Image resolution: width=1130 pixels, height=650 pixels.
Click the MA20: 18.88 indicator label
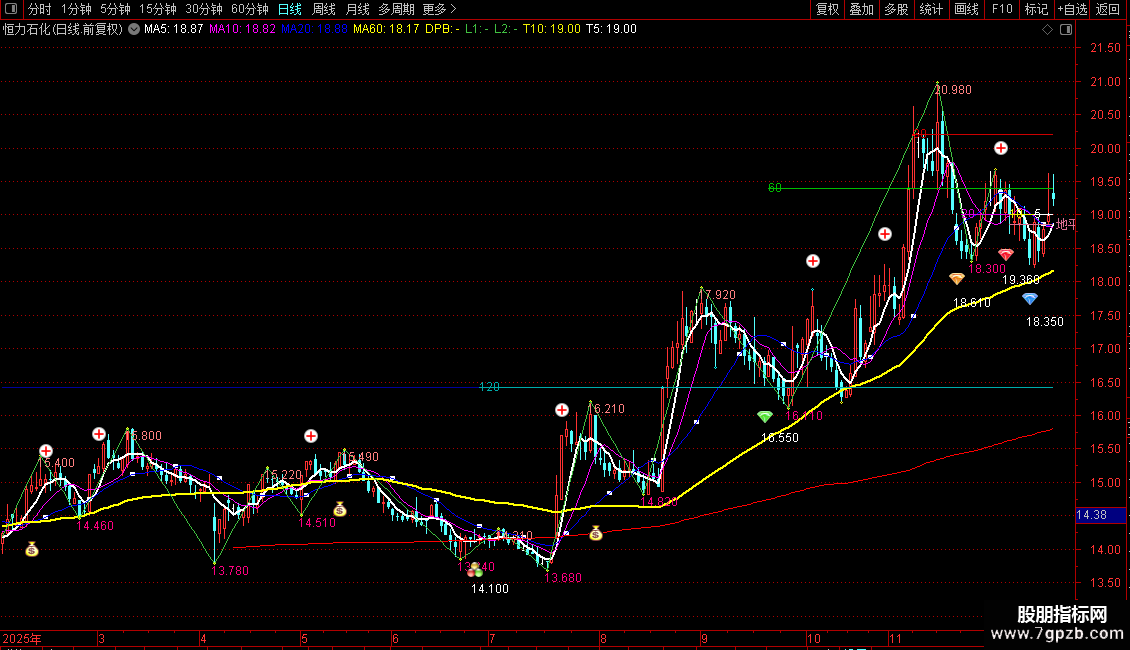pyautogui.click(x=314, y=29)
